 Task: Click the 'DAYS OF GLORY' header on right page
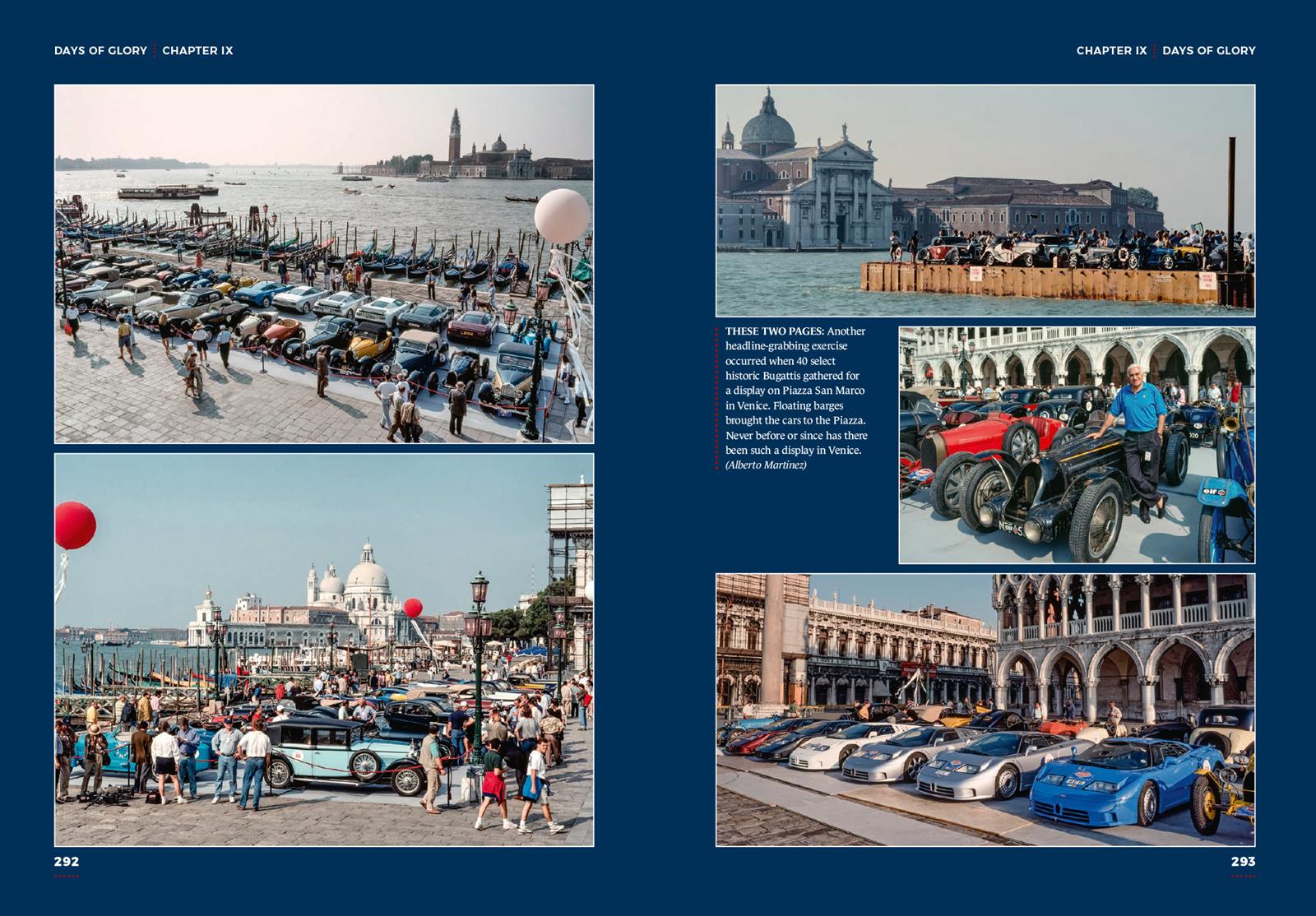pos(1209,50)
